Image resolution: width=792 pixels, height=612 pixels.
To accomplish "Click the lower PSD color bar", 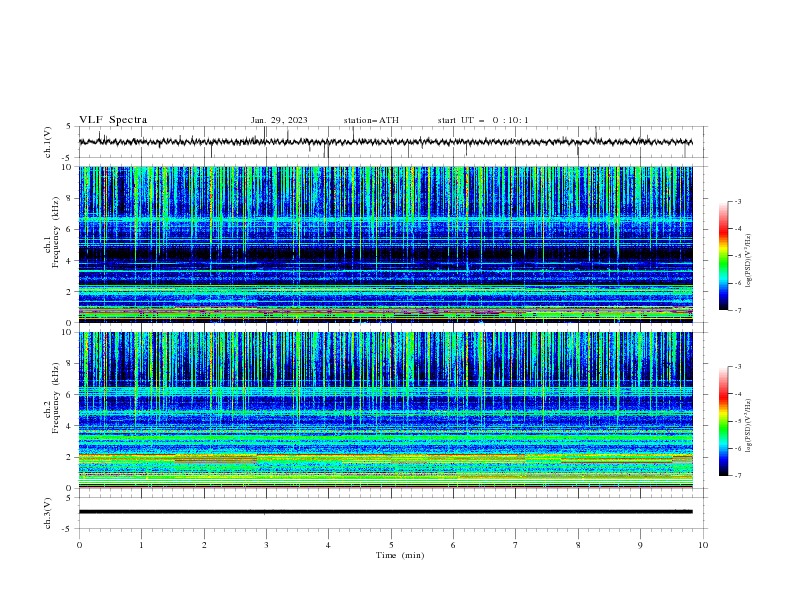I will point(724,421).
